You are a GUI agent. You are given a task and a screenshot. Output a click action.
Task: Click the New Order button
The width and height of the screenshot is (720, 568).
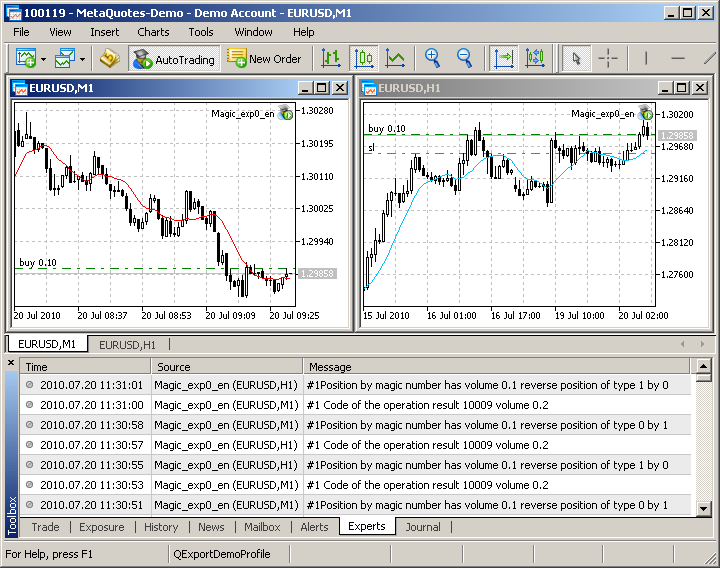coord(264,59)
